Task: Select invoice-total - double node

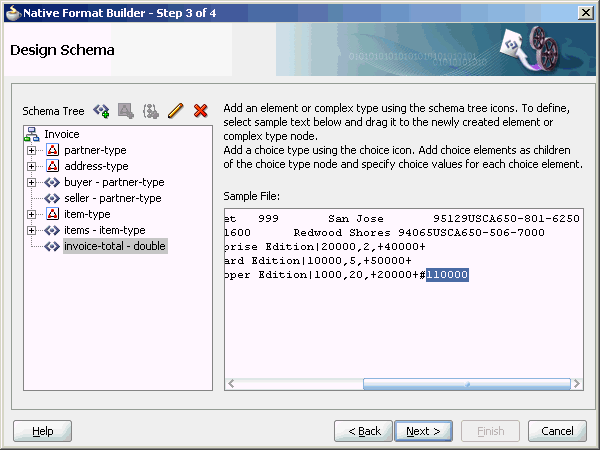Action: pos(115,246)
